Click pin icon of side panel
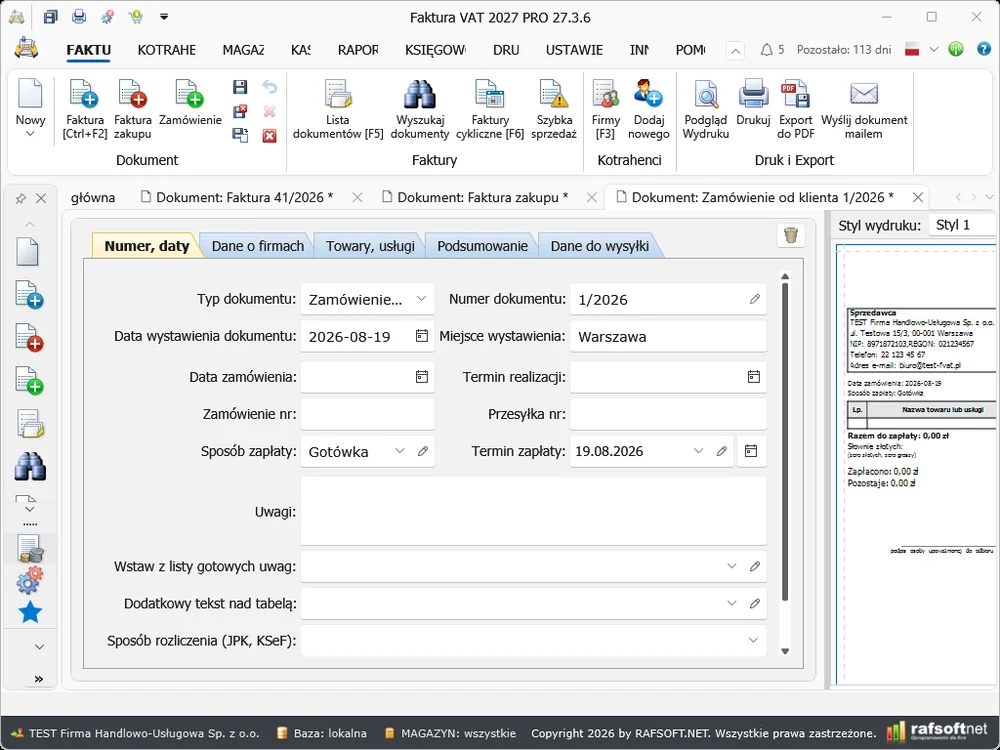Image resolution: width=1000 pixels, height=750 pixels. pos(20,198)
